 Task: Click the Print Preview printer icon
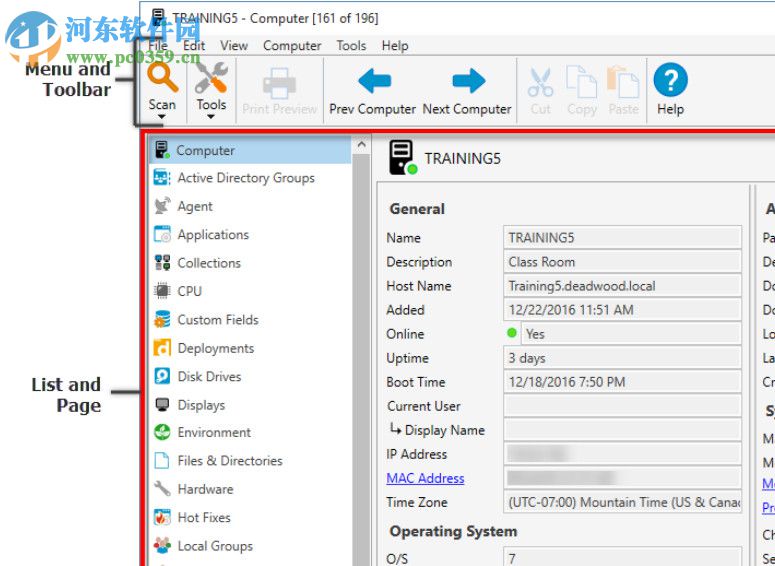point(279,83)
